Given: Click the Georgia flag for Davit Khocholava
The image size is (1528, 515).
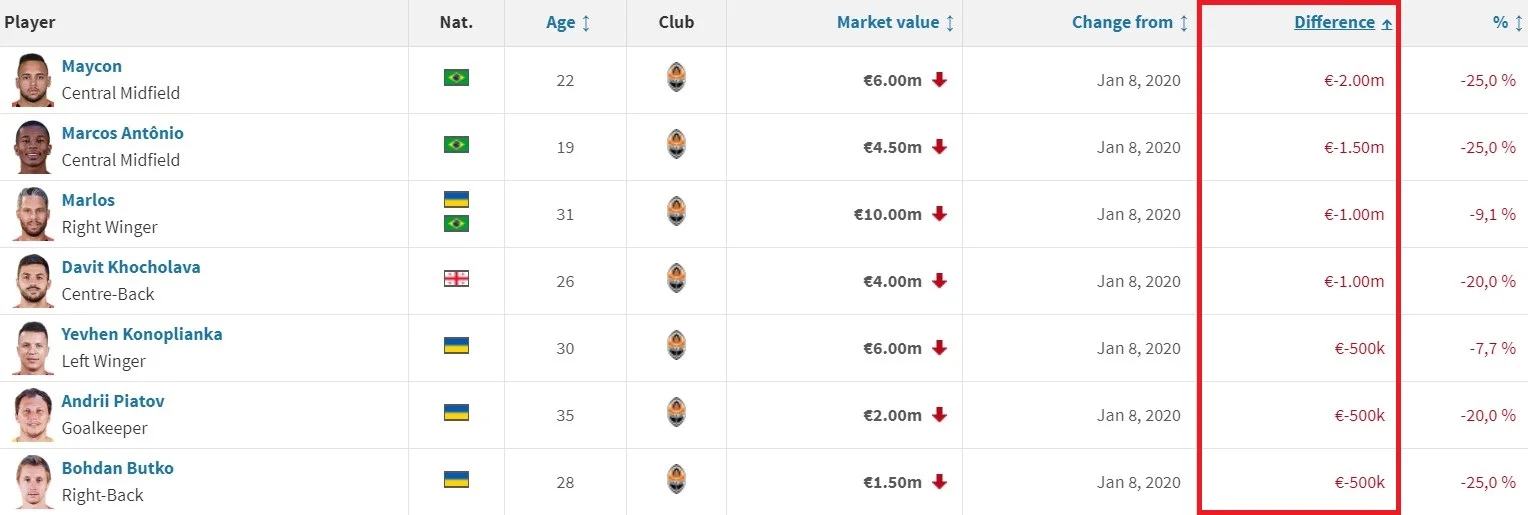Looking at the screenshot, I should (456, 279).
